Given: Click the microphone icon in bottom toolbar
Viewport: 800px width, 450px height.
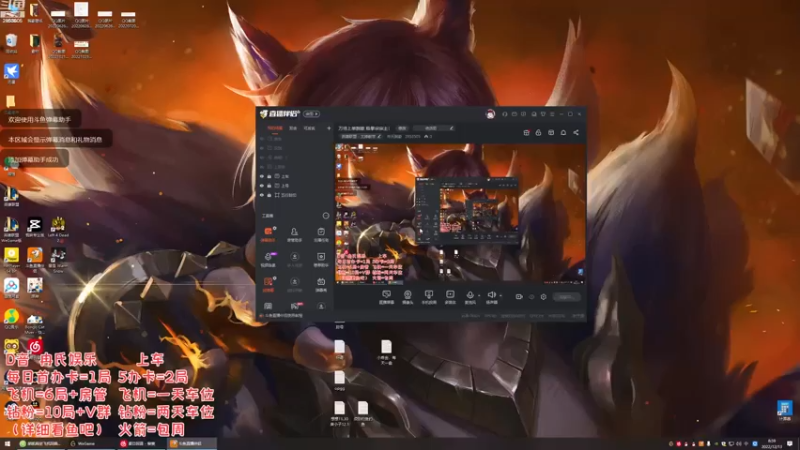Looking at the screenshot, I should click(470, 295).
